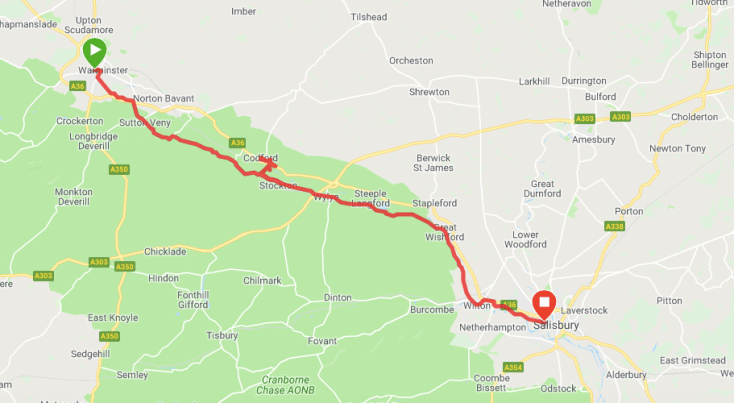Screen dimensions: 734x403
Task: Click the Alderbury village label
Action: click(626, 375)
